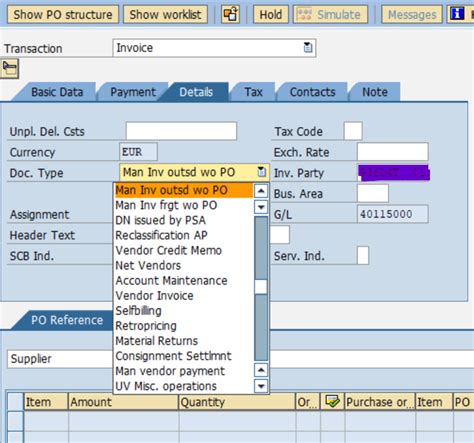This screenshot has width=474, height=443.
Task: Click the Amount column header
Action: (x=123, y=402)
